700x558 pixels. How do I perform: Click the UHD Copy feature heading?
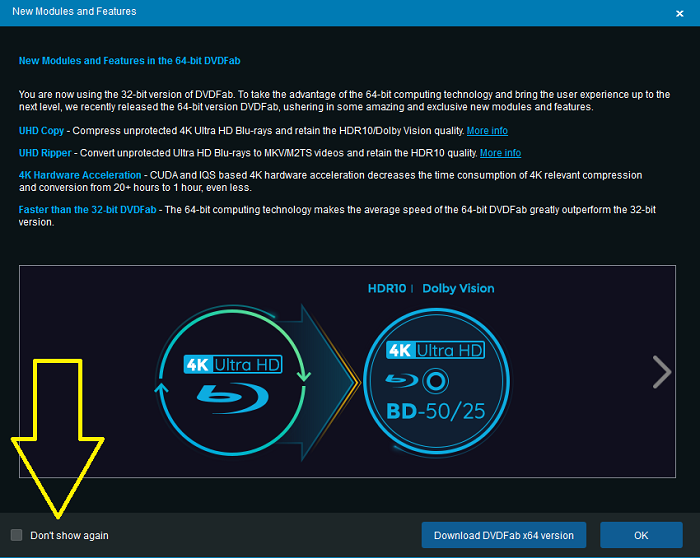[x=41, y=131]
